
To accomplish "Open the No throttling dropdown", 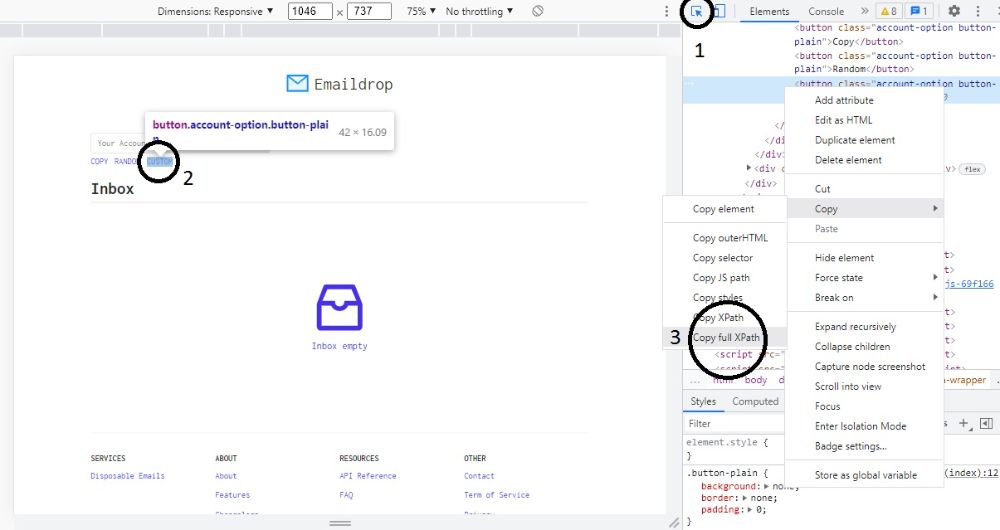I will tap(479, 11).
